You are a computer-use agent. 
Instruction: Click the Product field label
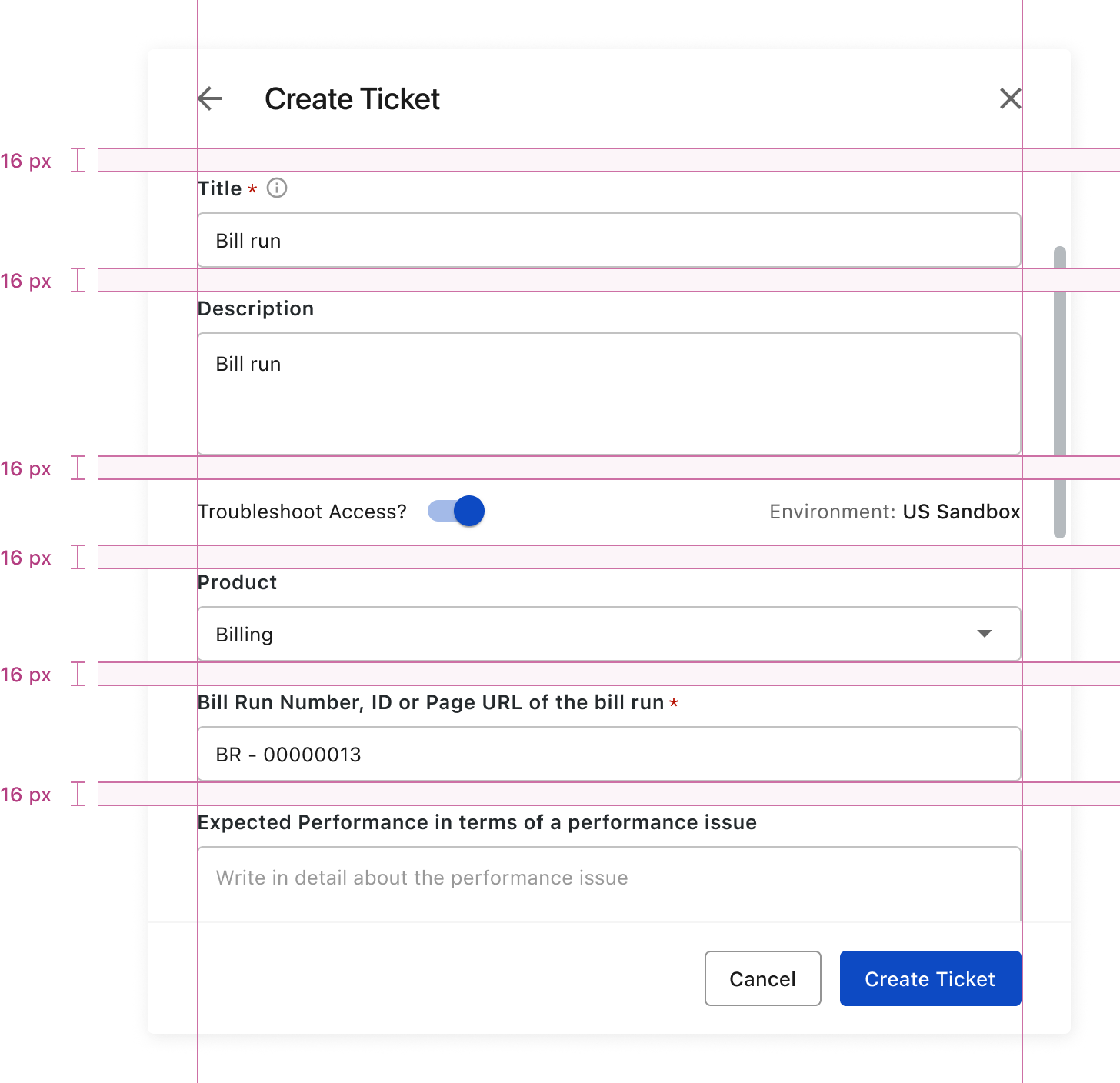coord(238,582)
